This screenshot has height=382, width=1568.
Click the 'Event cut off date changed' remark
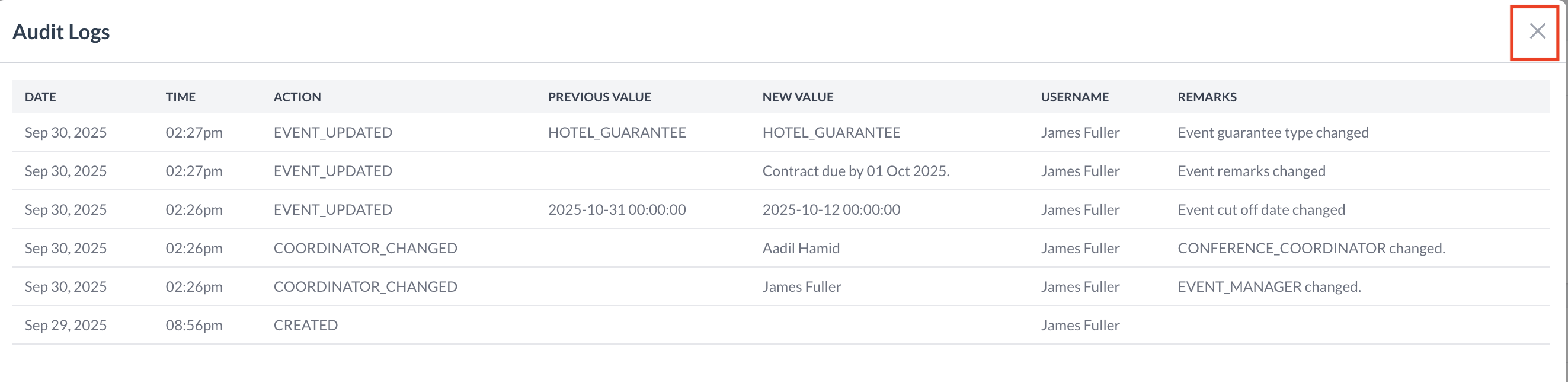pyautogui.click(x=1260, y=209)
